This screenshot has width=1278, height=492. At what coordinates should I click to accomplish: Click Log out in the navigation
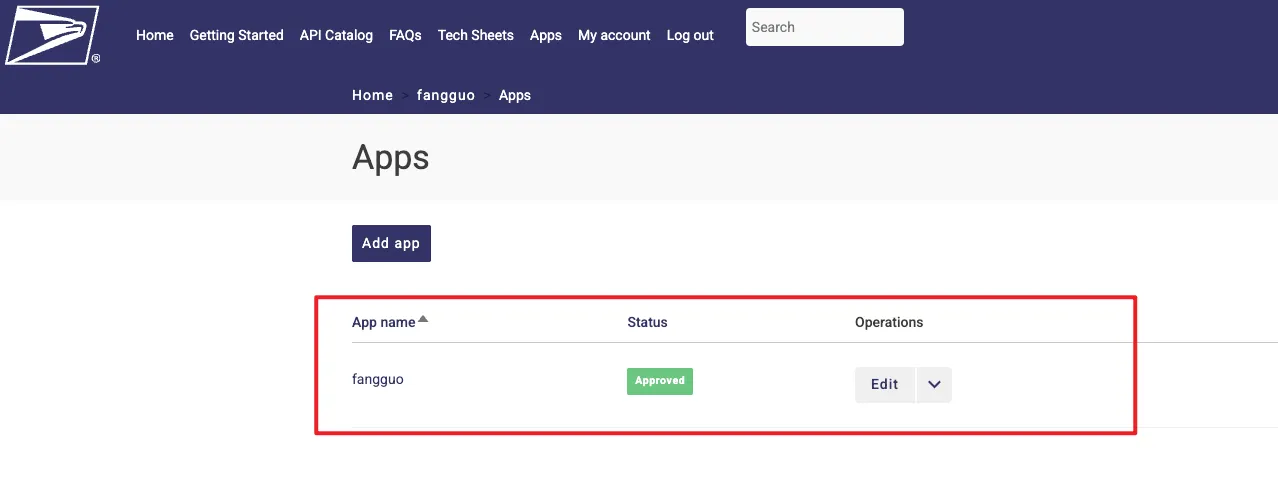click(x=690, y=35)
